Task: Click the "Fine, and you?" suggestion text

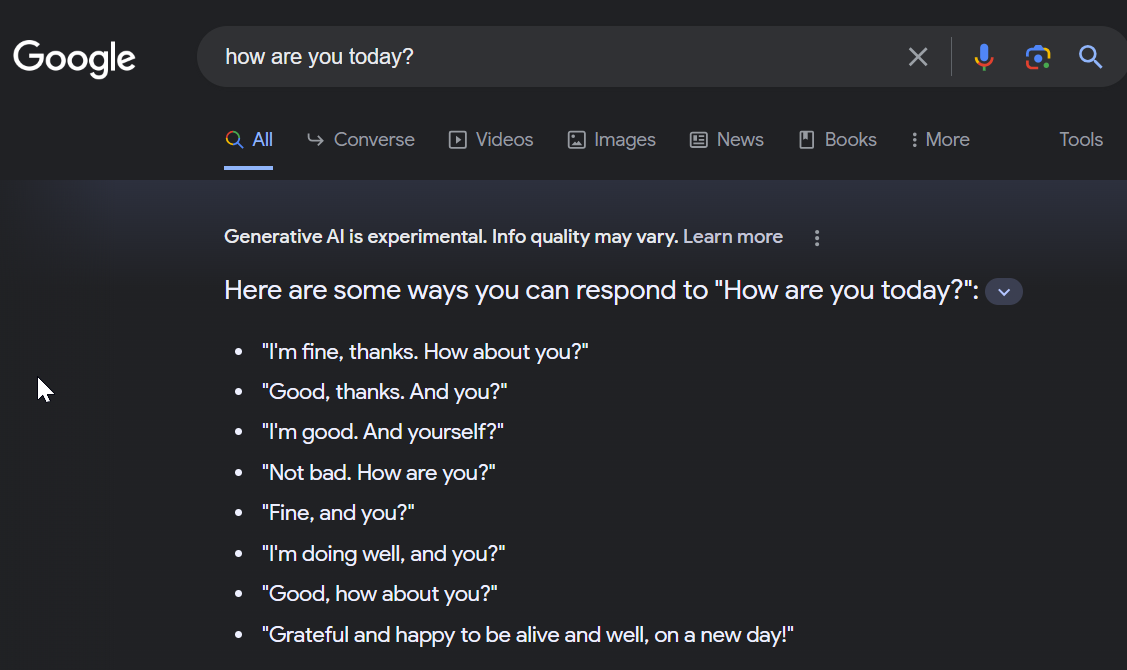Action: pos(338,513)
